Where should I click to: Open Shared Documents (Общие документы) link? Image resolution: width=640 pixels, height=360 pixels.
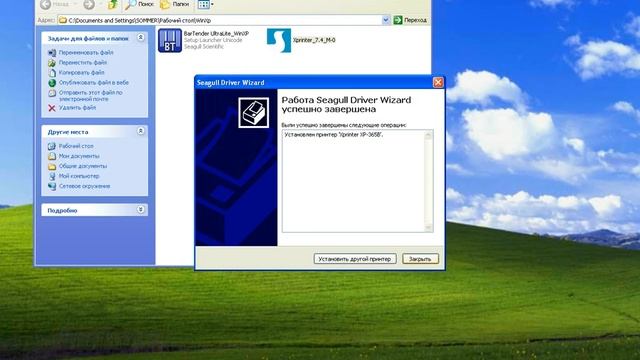(83, 166)
